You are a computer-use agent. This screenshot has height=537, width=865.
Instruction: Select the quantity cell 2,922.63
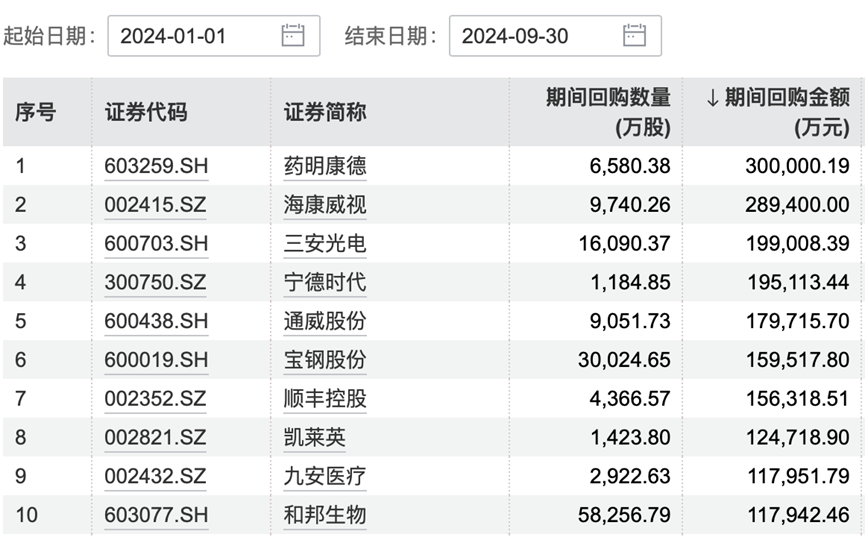(630, 476)
